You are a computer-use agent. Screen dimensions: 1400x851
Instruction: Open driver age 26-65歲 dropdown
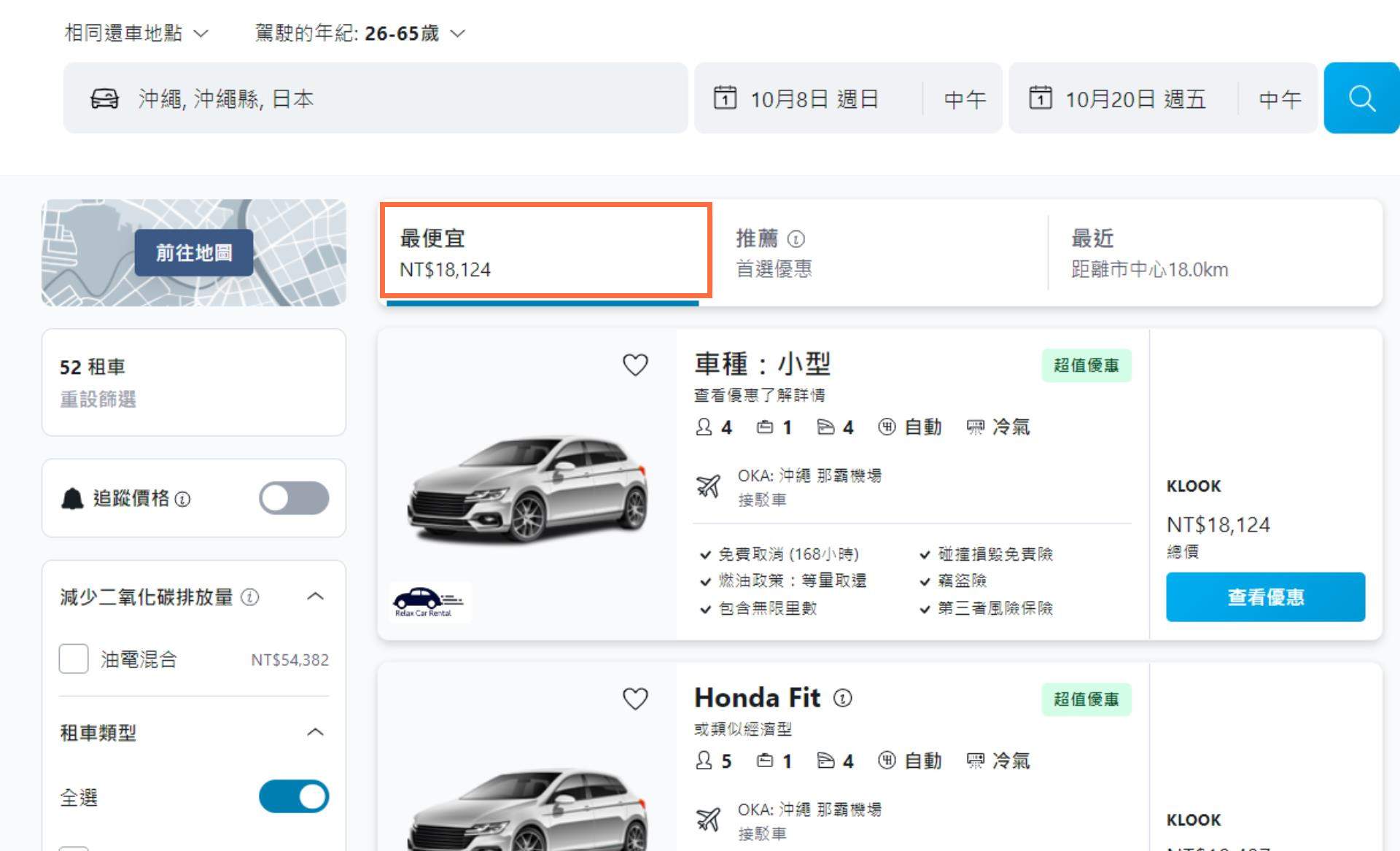[x=359, y=33]
